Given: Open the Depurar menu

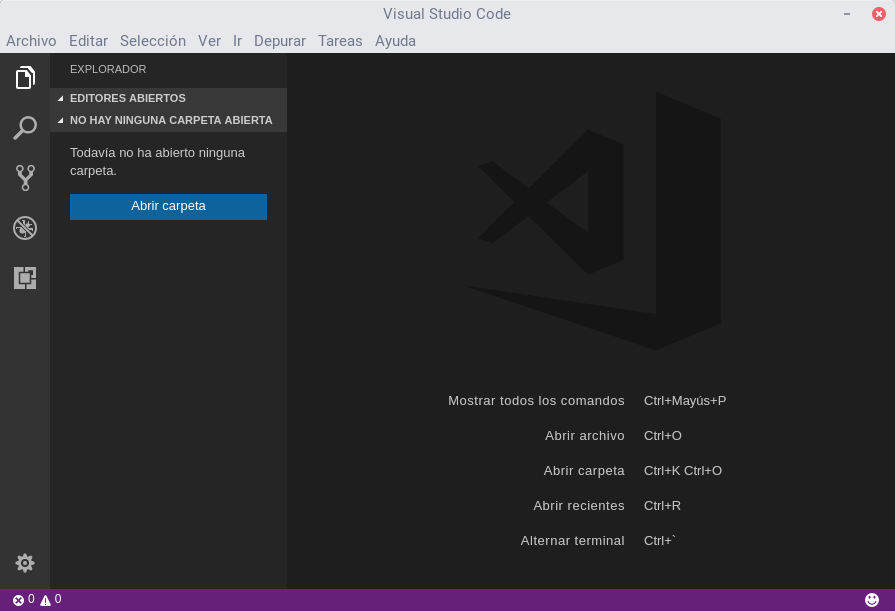Looking at the screenshot, I should coord(280,41).
